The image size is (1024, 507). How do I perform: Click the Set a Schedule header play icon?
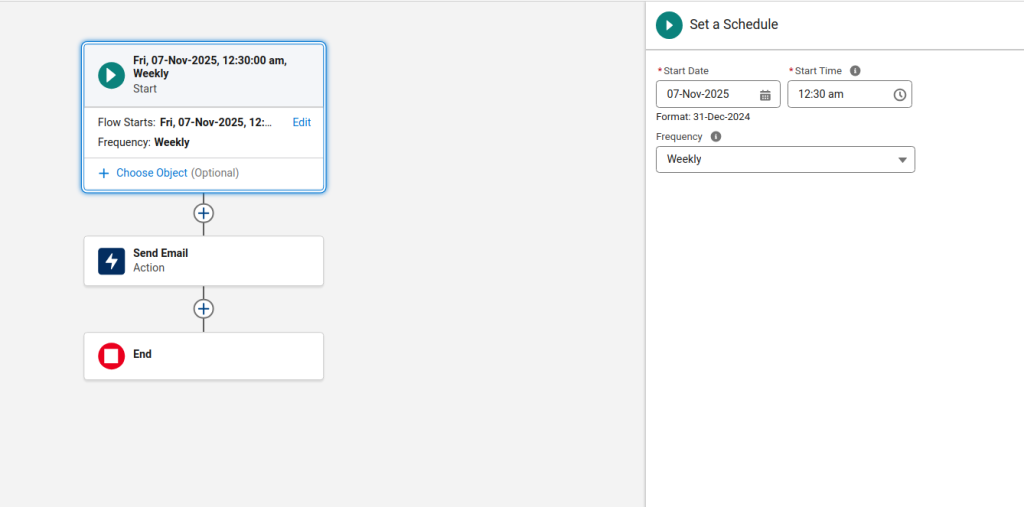(669, 25)
